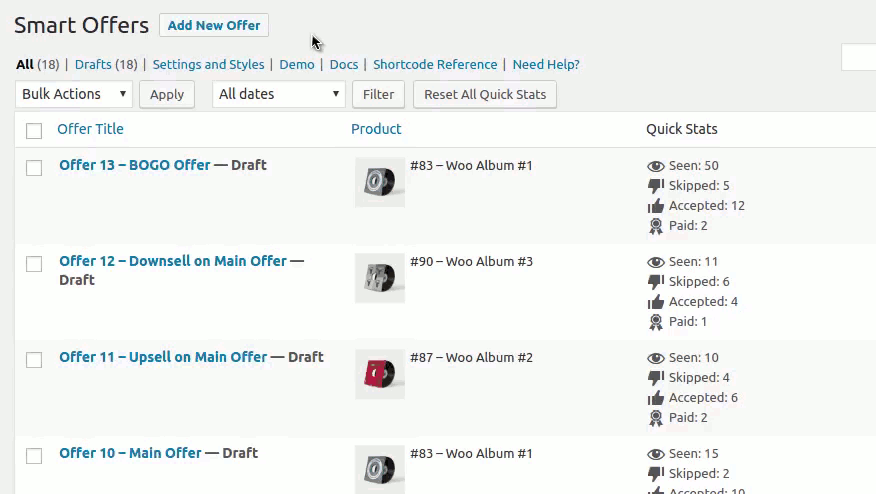The width and height of the screenshot is (876, 494).
Task: Click the Paid ribbon icon for Offer 12
Action: point(656,322)
